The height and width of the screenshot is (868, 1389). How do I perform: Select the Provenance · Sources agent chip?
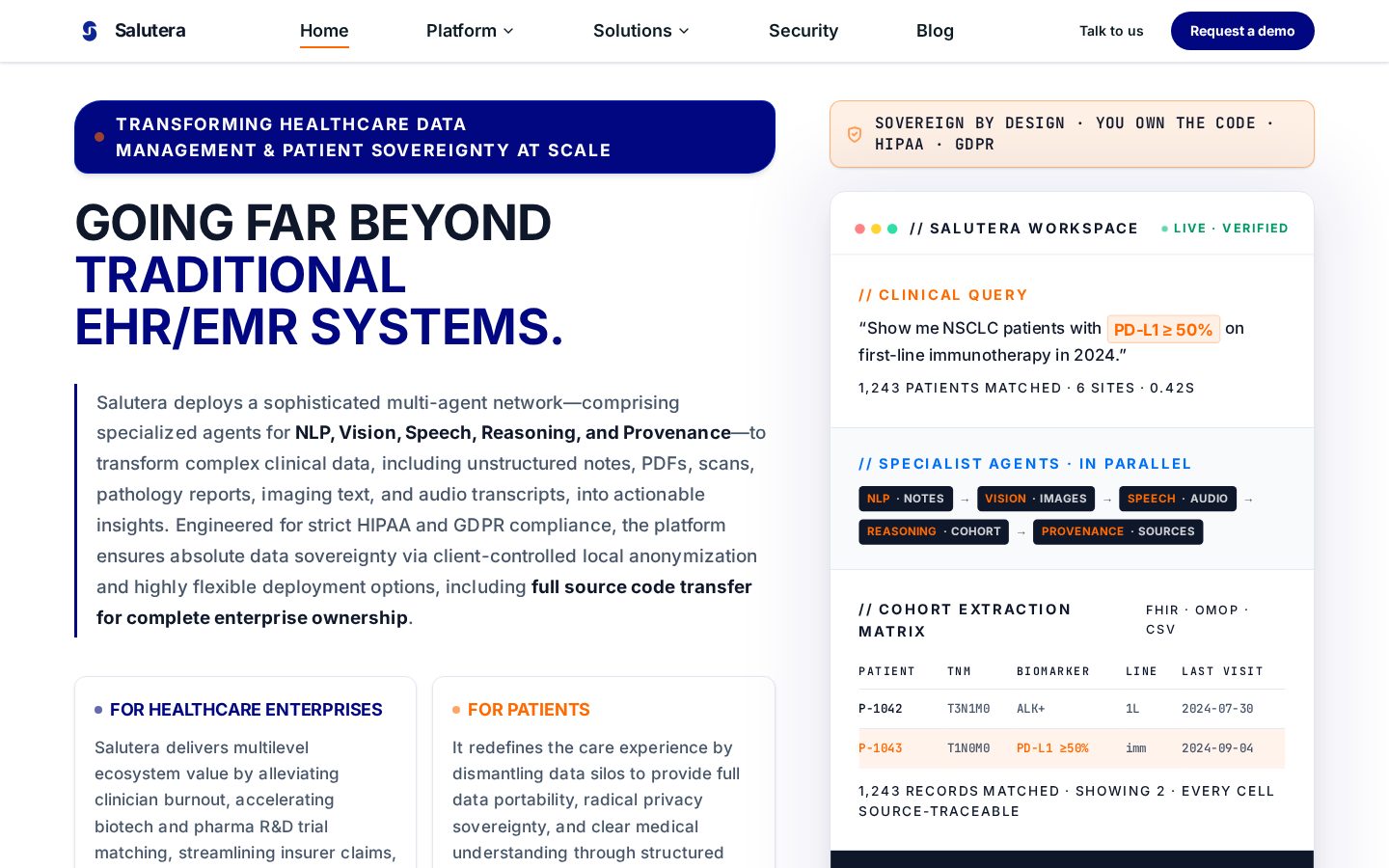click(x=1118, y=531)
